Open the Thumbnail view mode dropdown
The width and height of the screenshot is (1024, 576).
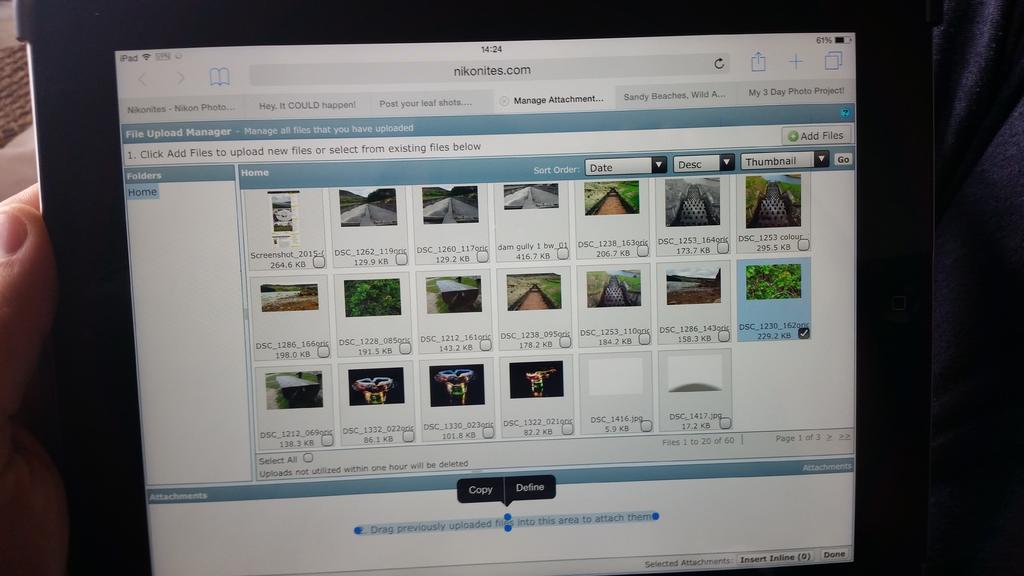click(x=785, y=160)
